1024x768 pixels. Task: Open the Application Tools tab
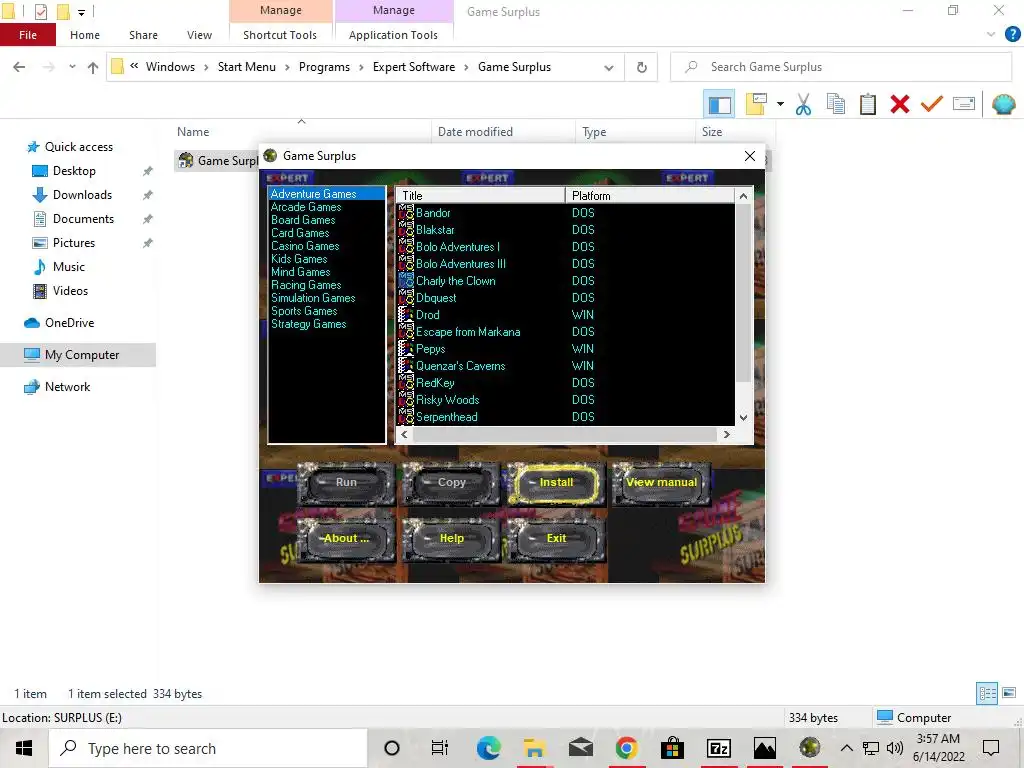click(x=393, y=35)
